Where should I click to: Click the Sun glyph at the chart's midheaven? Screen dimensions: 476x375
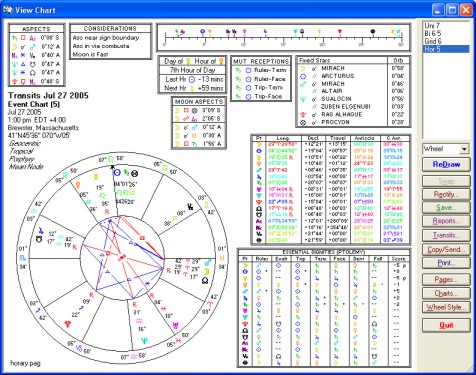tap(117, 173)
